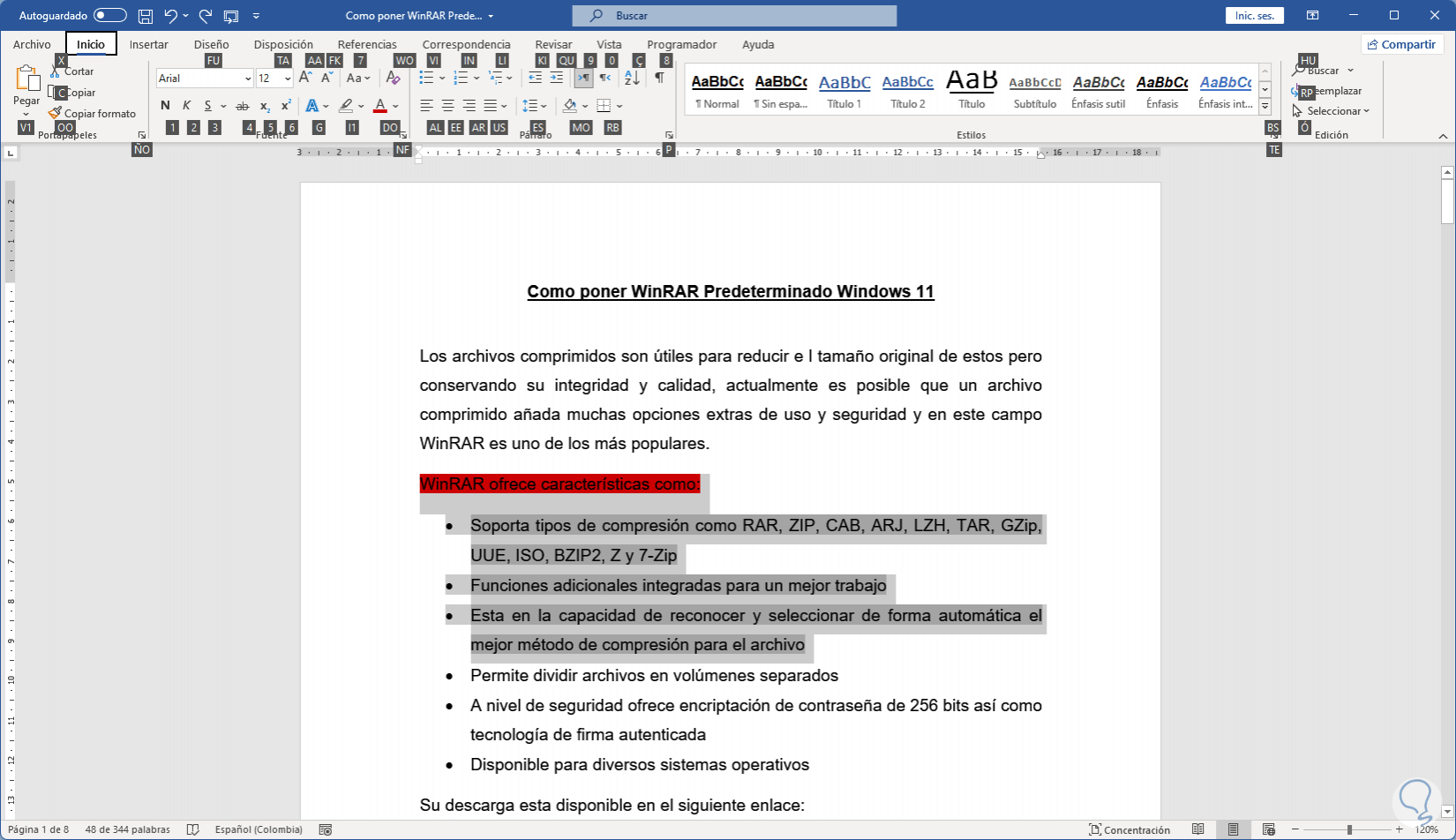Decrease paragraph indent
Image resolution: width=1456 pixels, height=840 pixels.
pyautogui.click(x=535, y=78)
